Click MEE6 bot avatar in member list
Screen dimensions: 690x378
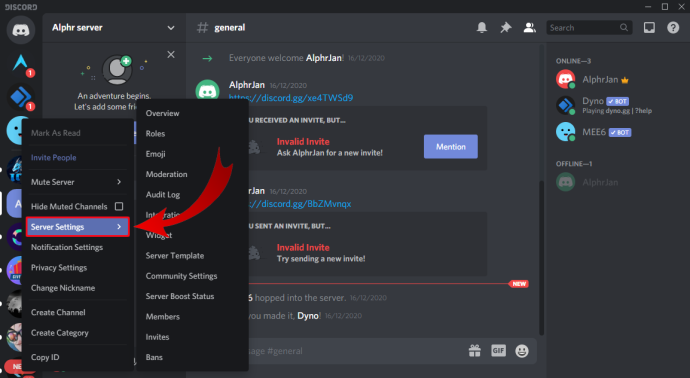coord(565,132)
